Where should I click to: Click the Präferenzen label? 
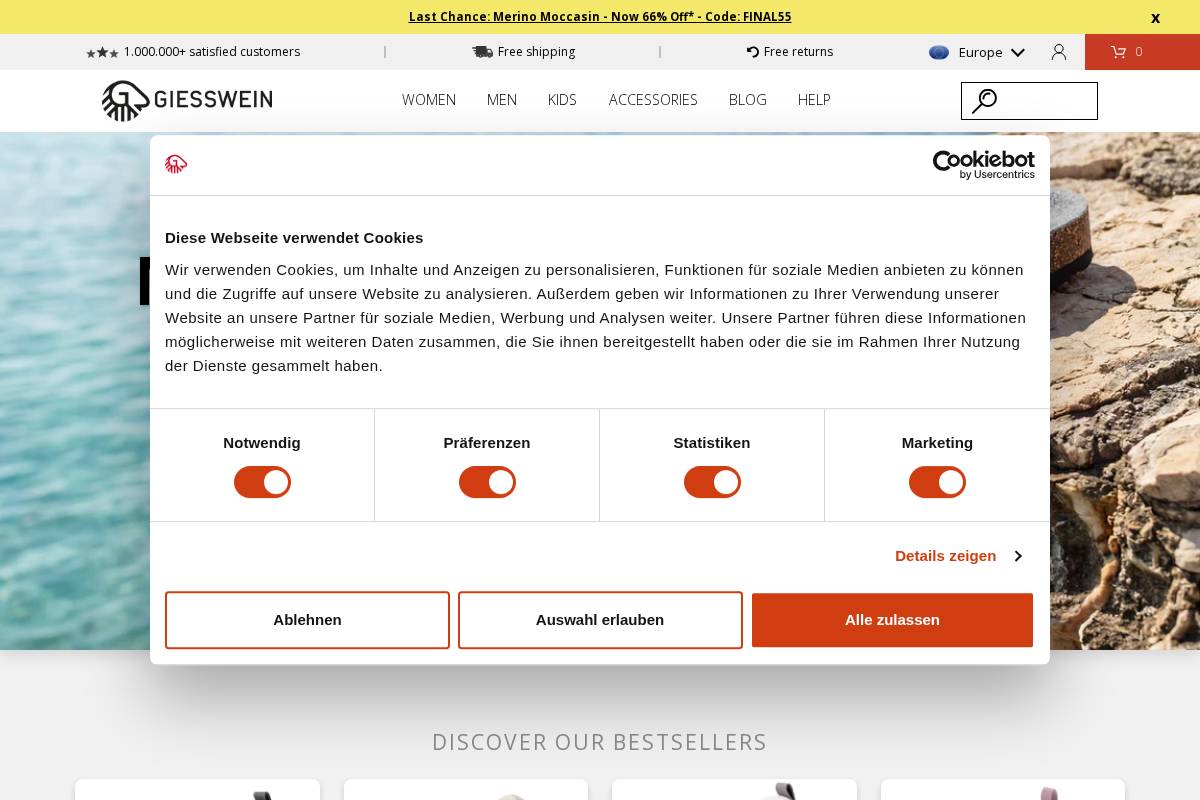pyautogui.click(x=487, y=443)
